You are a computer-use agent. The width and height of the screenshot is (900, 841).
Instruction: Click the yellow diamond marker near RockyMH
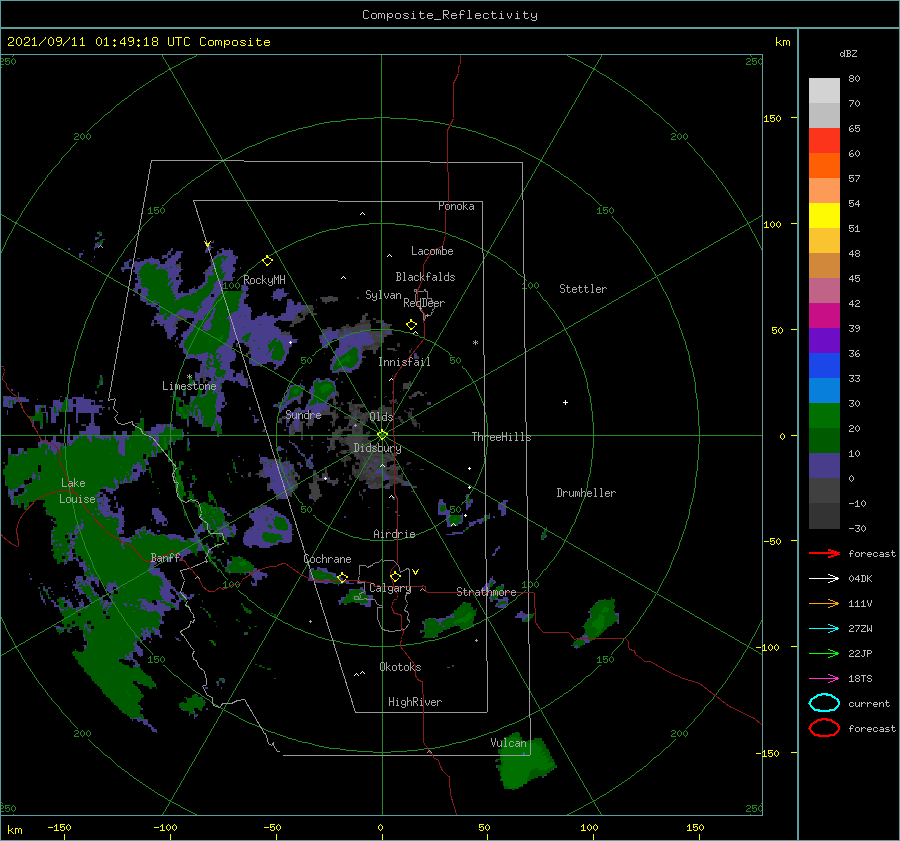coord(267,261)
